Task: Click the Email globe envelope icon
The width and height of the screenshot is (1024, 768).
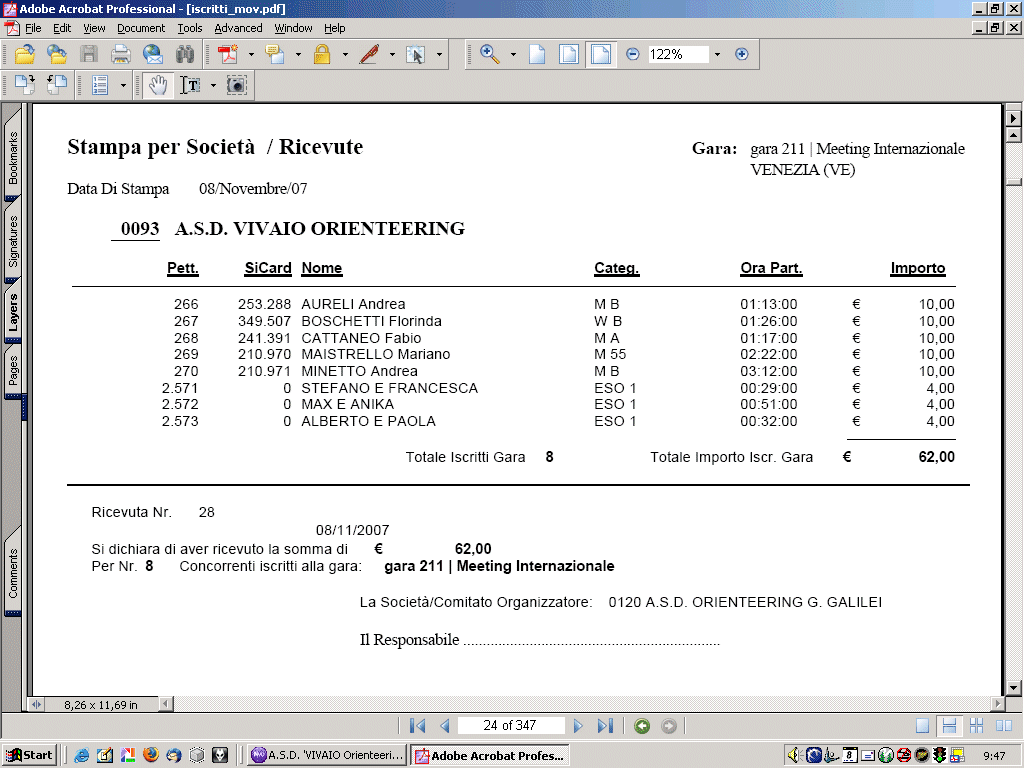Action: point(153,54)
